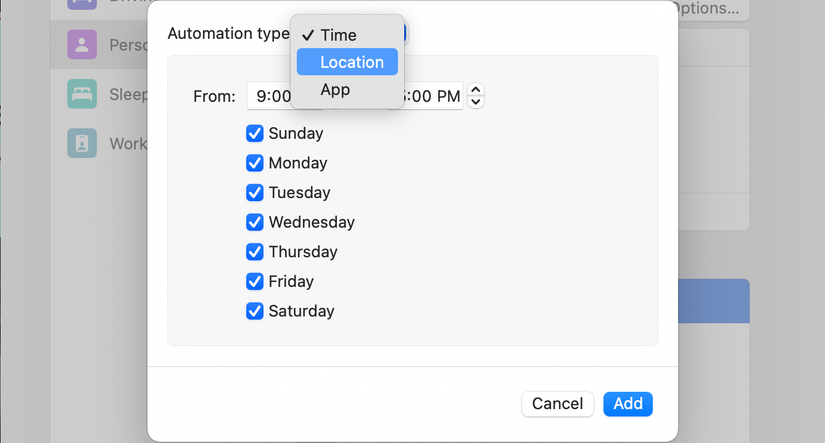825x443 pixels.
Task: Toggle the Wednesday checkbox
Action: 255,222
